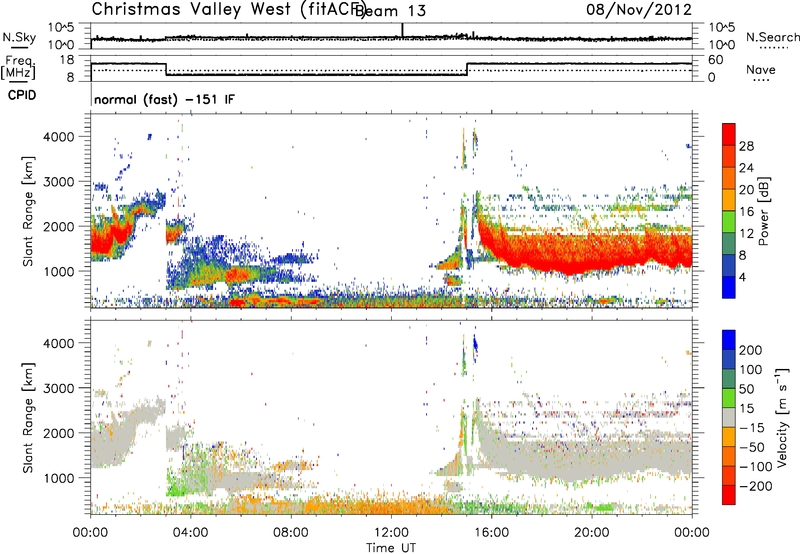Click the Power color bar blue bottom segment
Viewport: 800px width, 554px height.
(x=729, y=287)
